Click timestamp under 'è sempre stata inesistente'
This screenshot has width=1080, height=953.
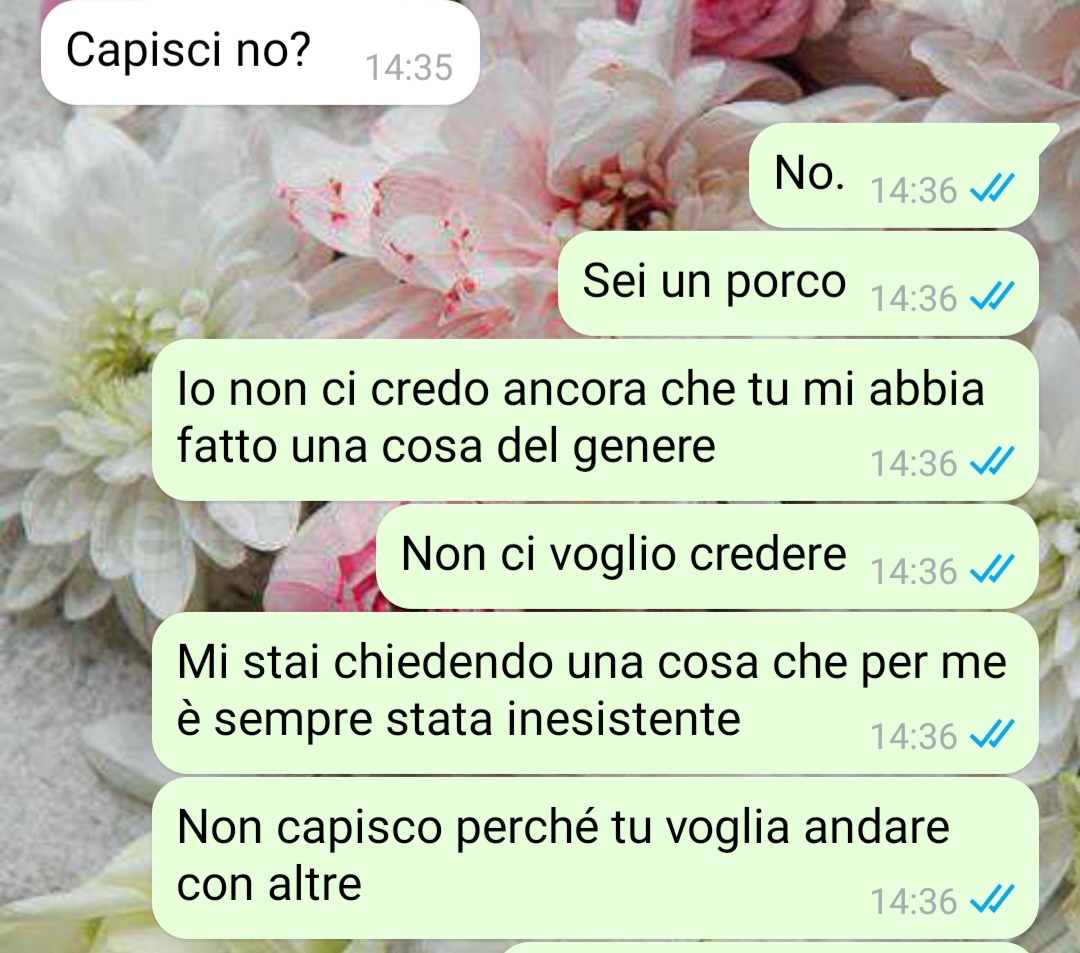coord(914,737)
